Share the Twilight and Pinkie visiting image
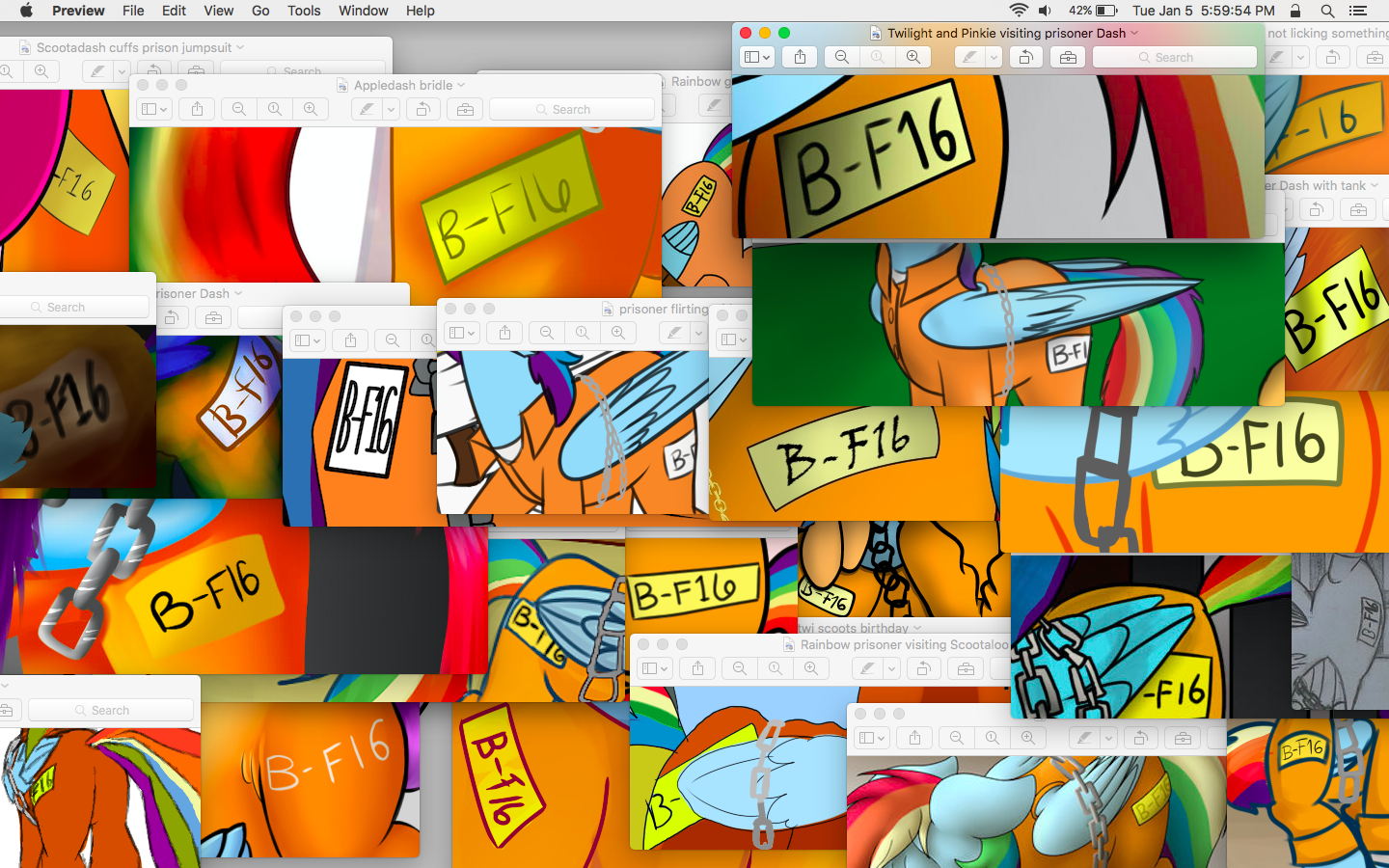This screenshot has height=868, width=1389. pos(800,57)
